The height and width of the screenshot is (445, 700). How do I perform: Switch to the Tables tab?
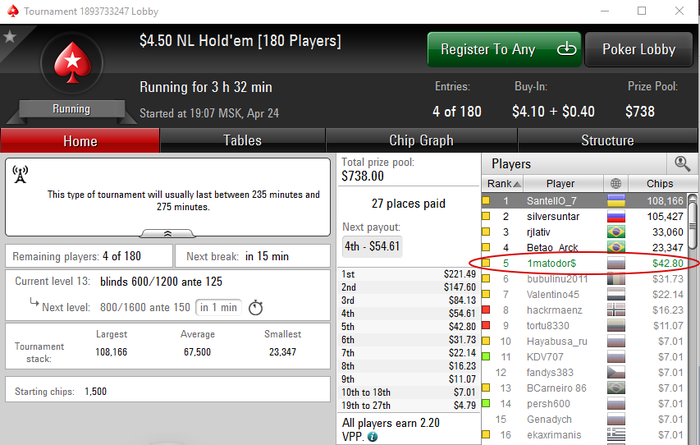coord(242,141)
